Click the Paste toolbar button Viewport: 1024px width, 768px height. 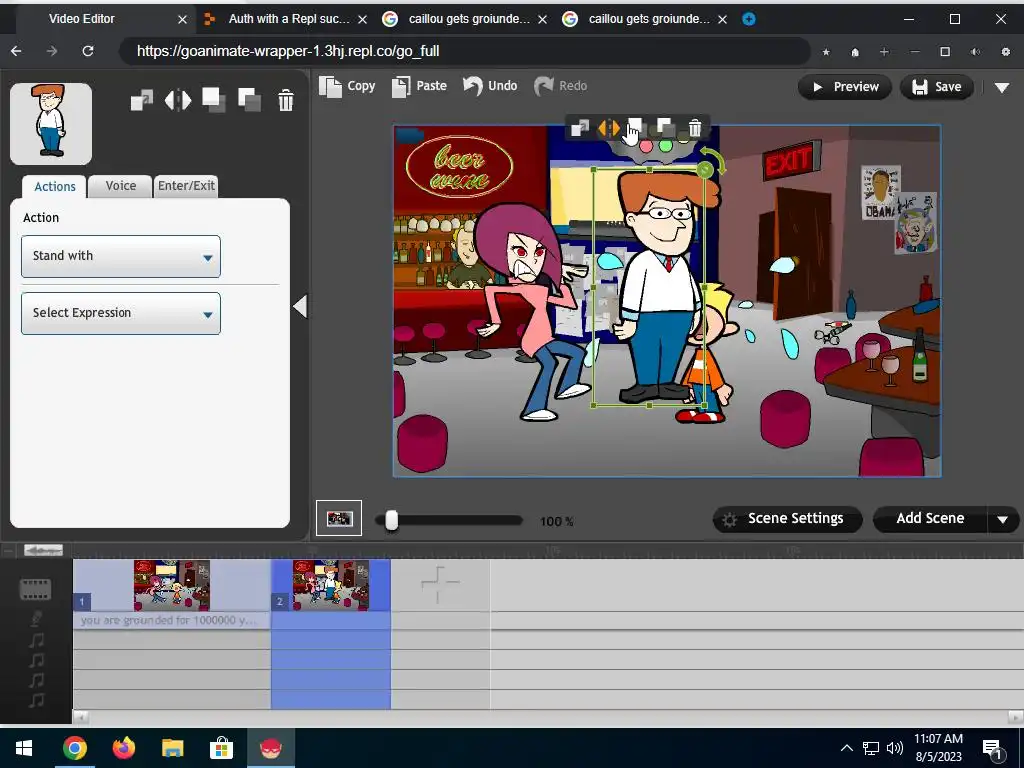[x=419, y=86]
